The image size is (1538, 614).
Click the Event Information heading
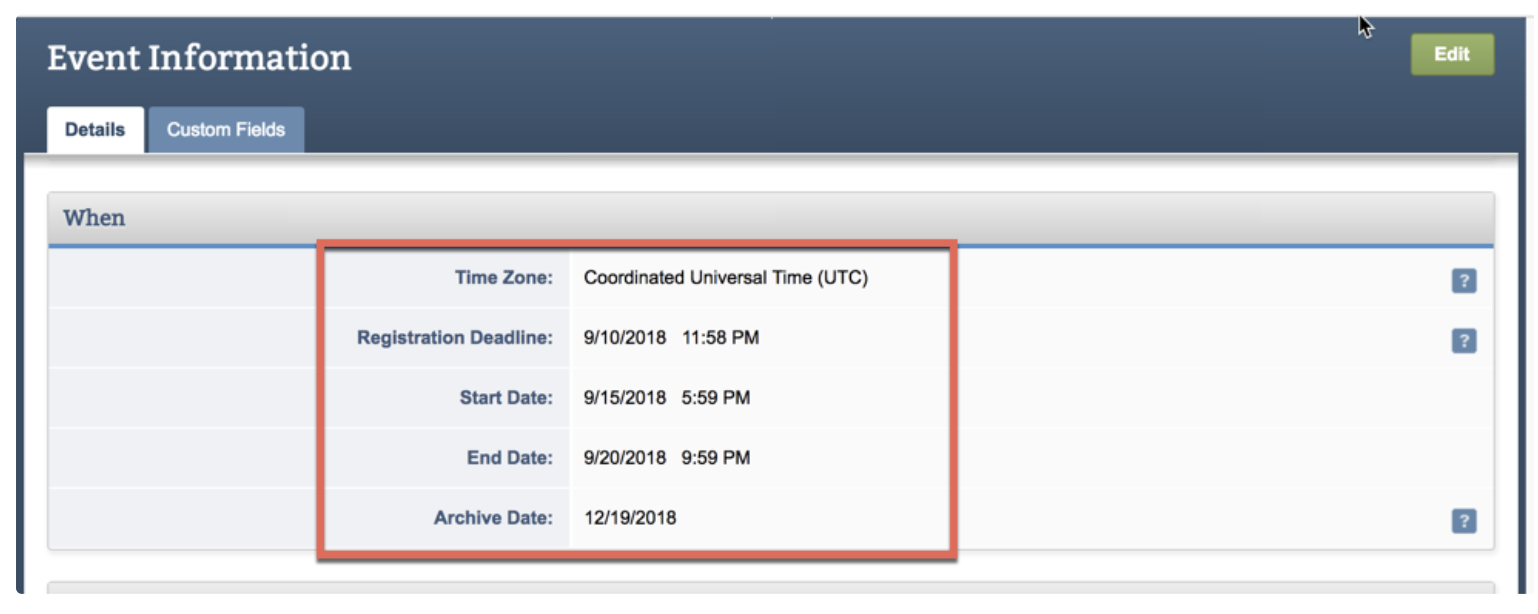click(199, 58)
